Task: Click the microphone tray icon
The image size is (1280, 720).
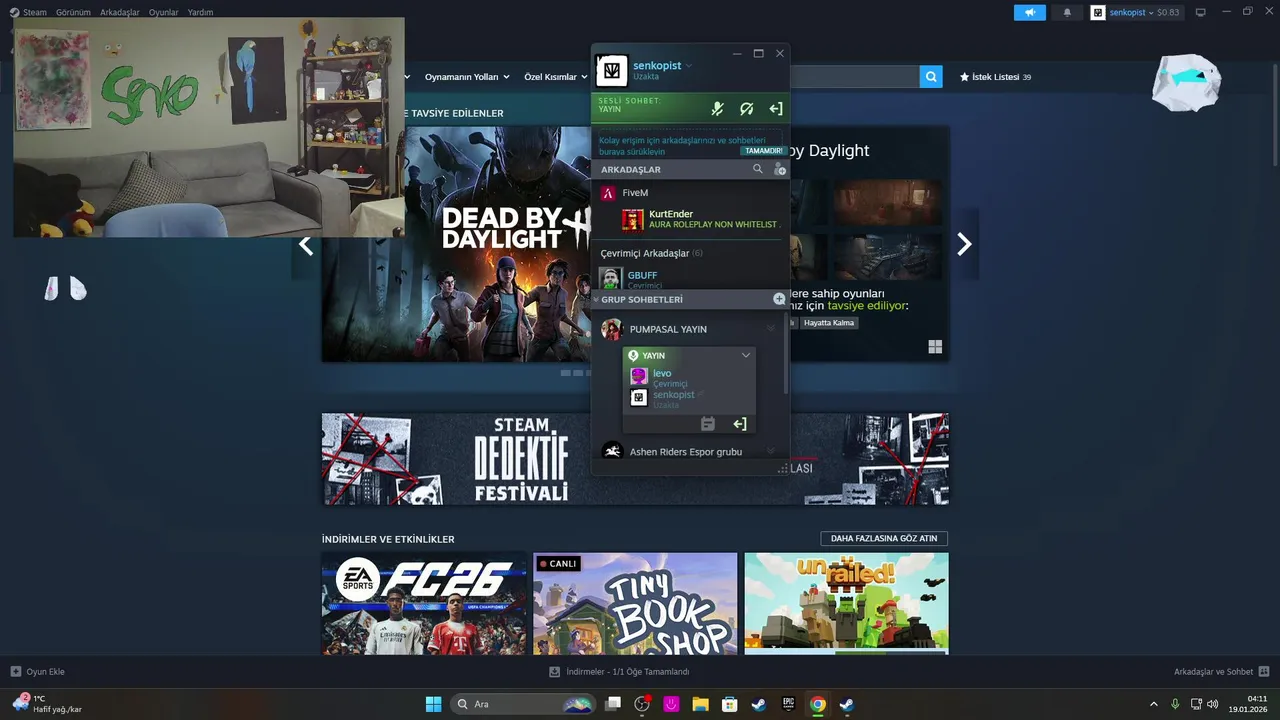Action: (x=1176, y=703)
